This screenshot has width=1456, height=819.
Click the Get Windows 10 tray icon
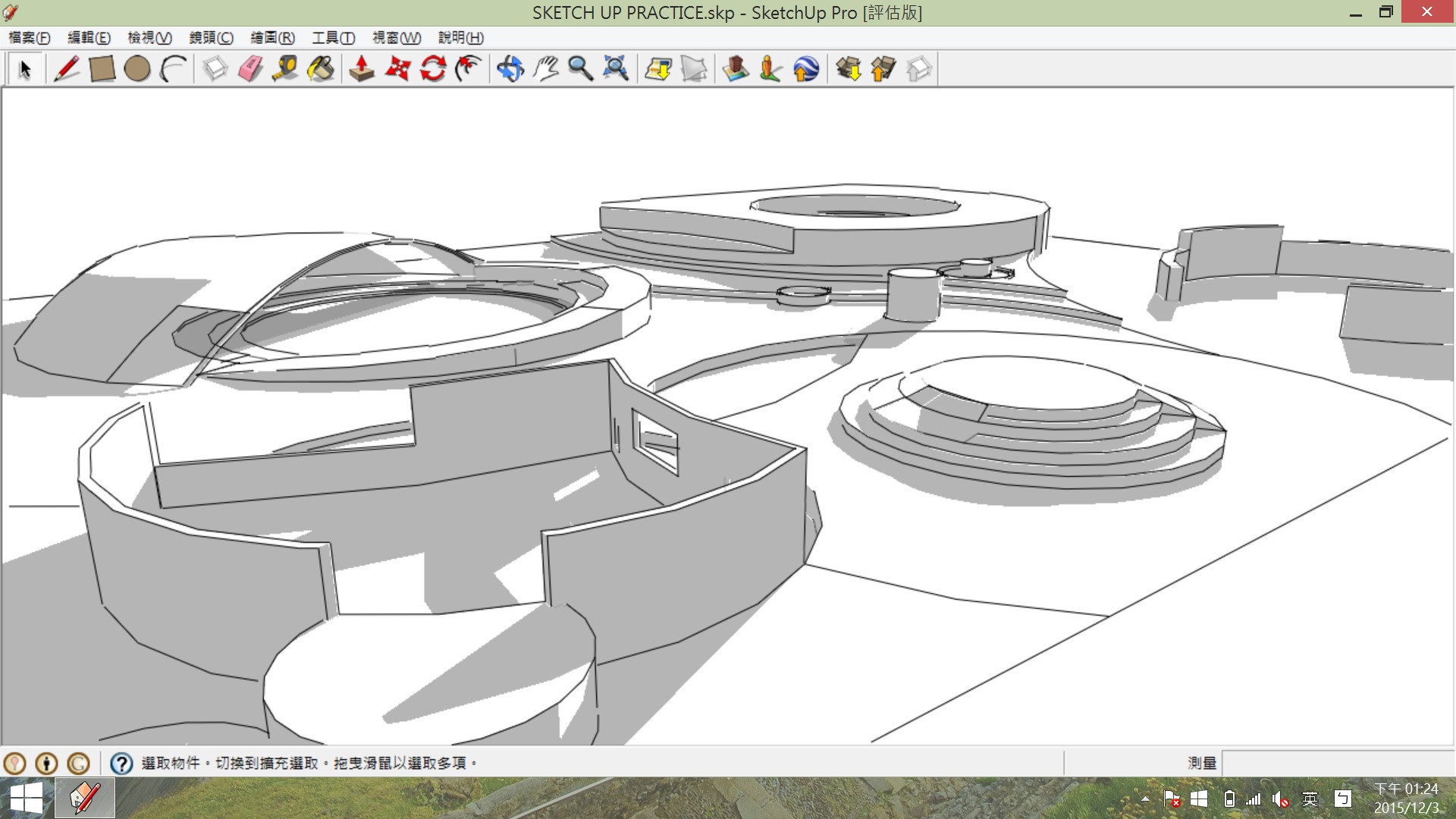click(1199, 799)
